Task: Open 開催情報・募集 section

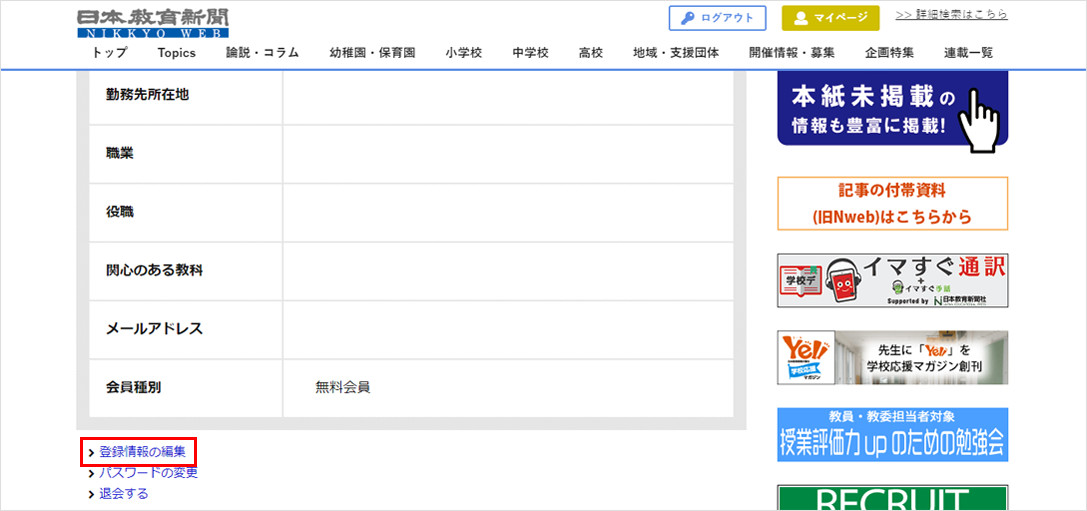Action: tap(792, 53)
